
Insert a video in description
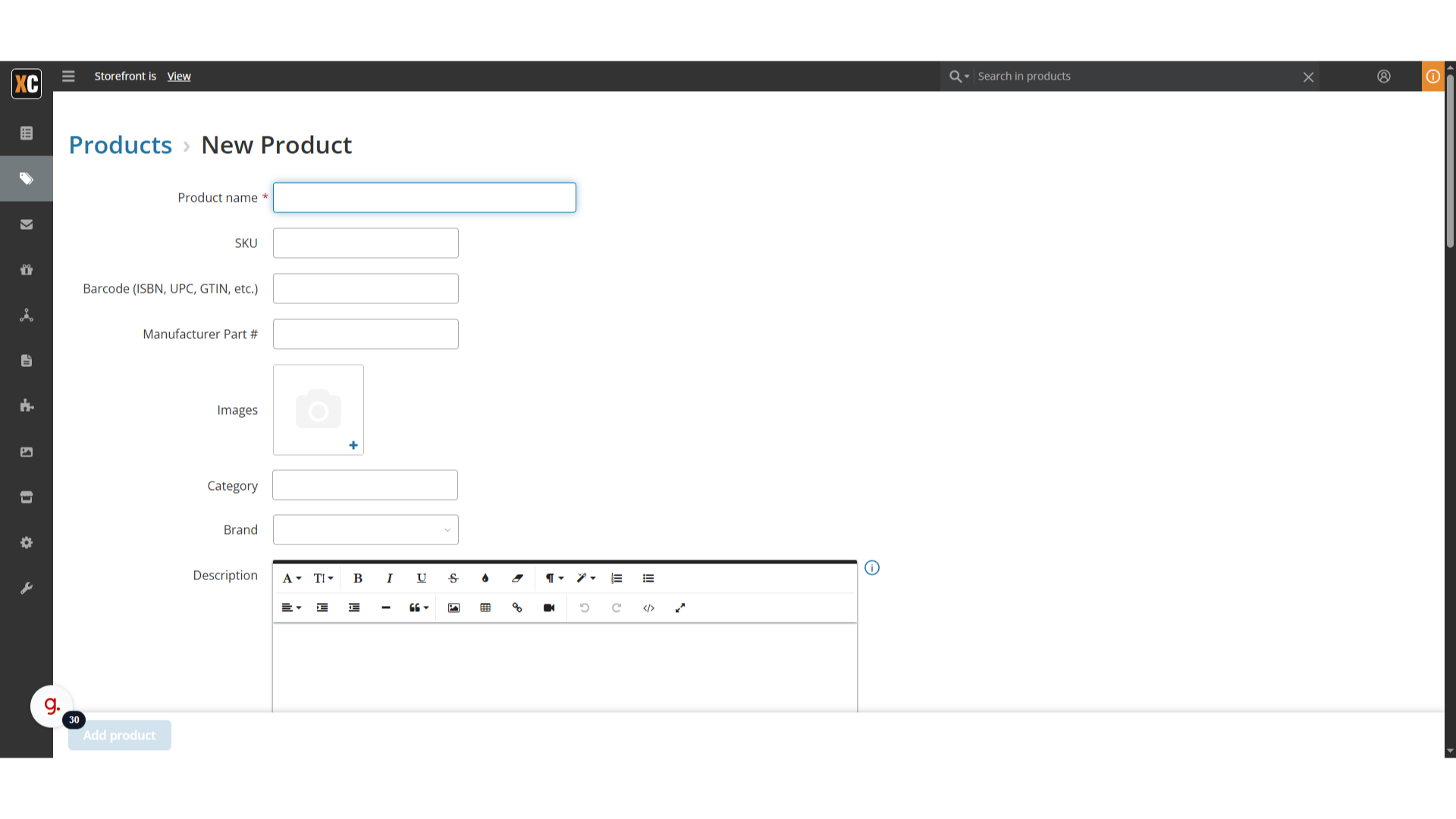[549, 608]
